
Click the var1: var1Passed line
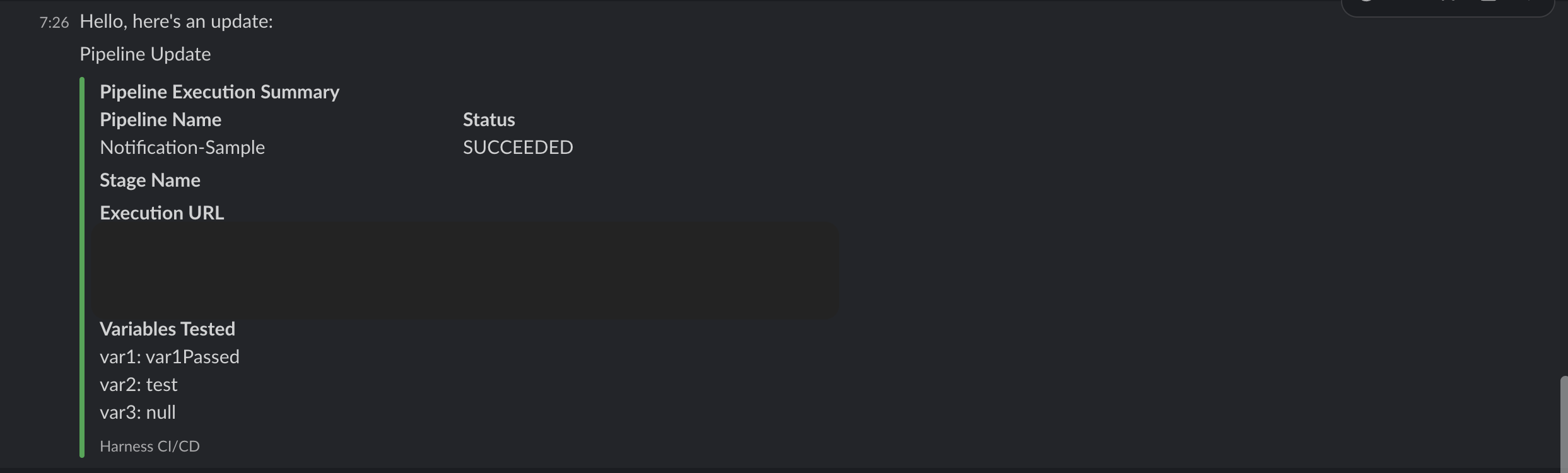(x=170, y=357)
